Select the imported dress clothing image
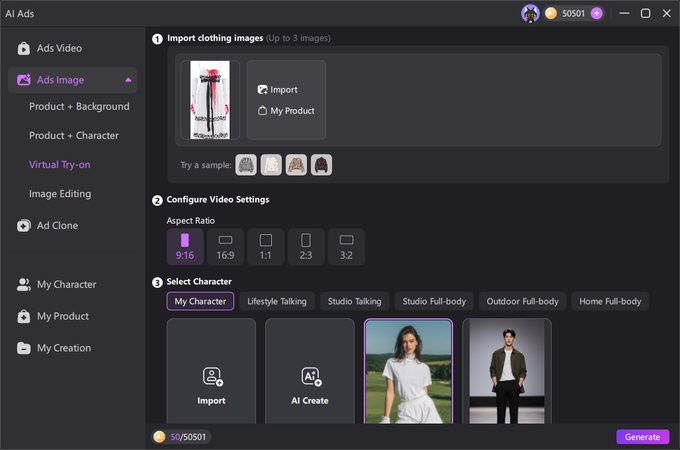680x450 pixels. 210,100
